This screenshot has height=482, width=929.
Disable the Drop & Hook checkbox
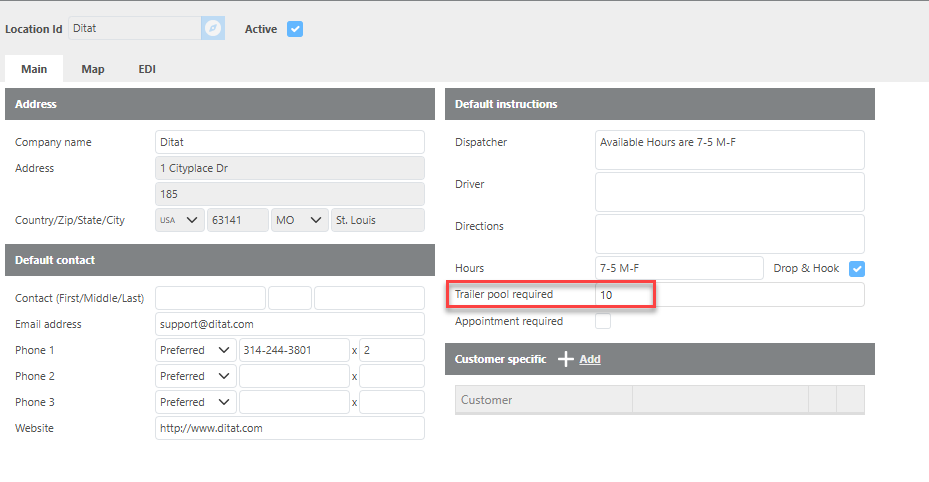(x=856, y=269)
